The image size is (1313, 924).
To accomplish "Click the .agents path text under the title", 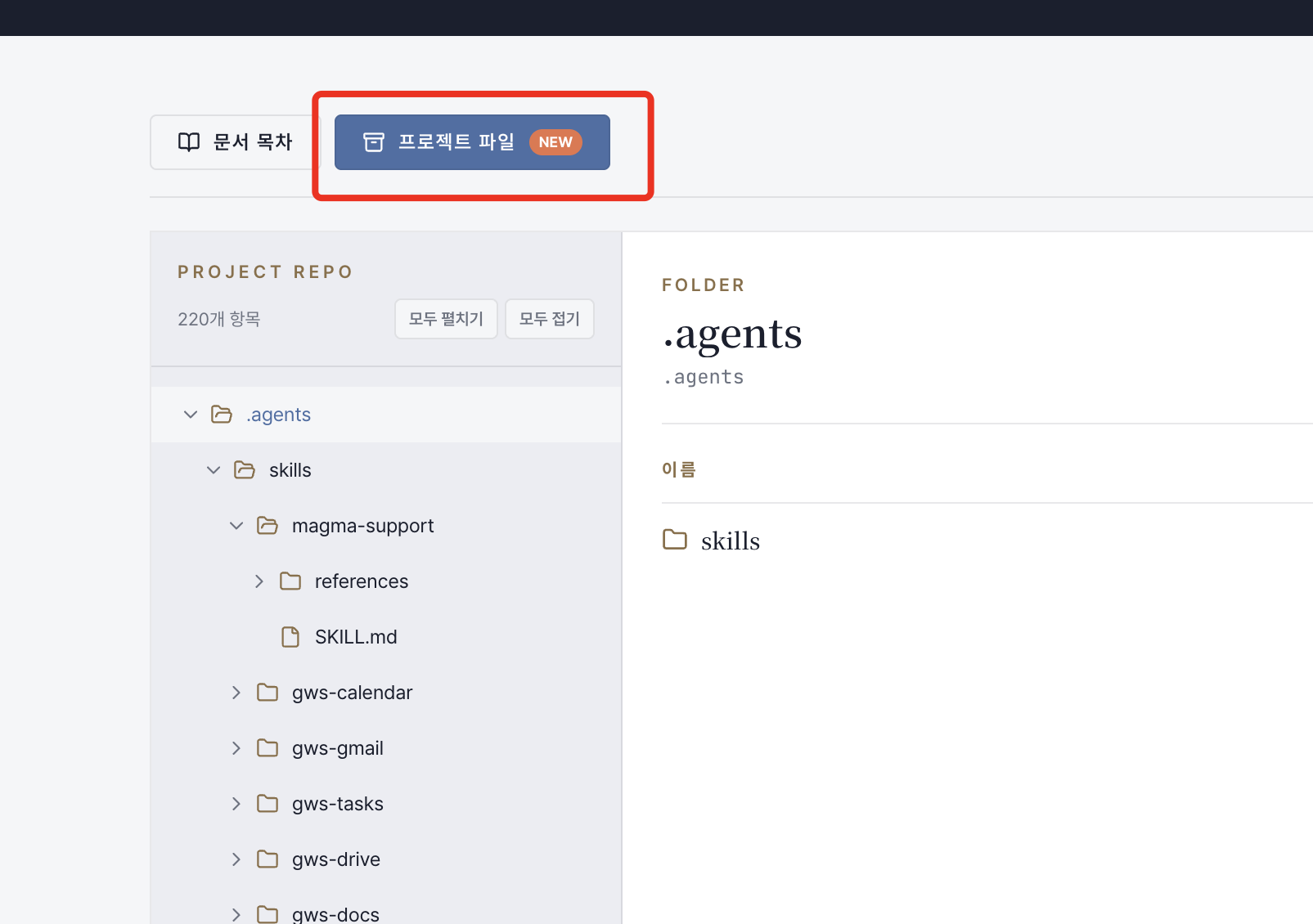I will [x=704, y=377].
